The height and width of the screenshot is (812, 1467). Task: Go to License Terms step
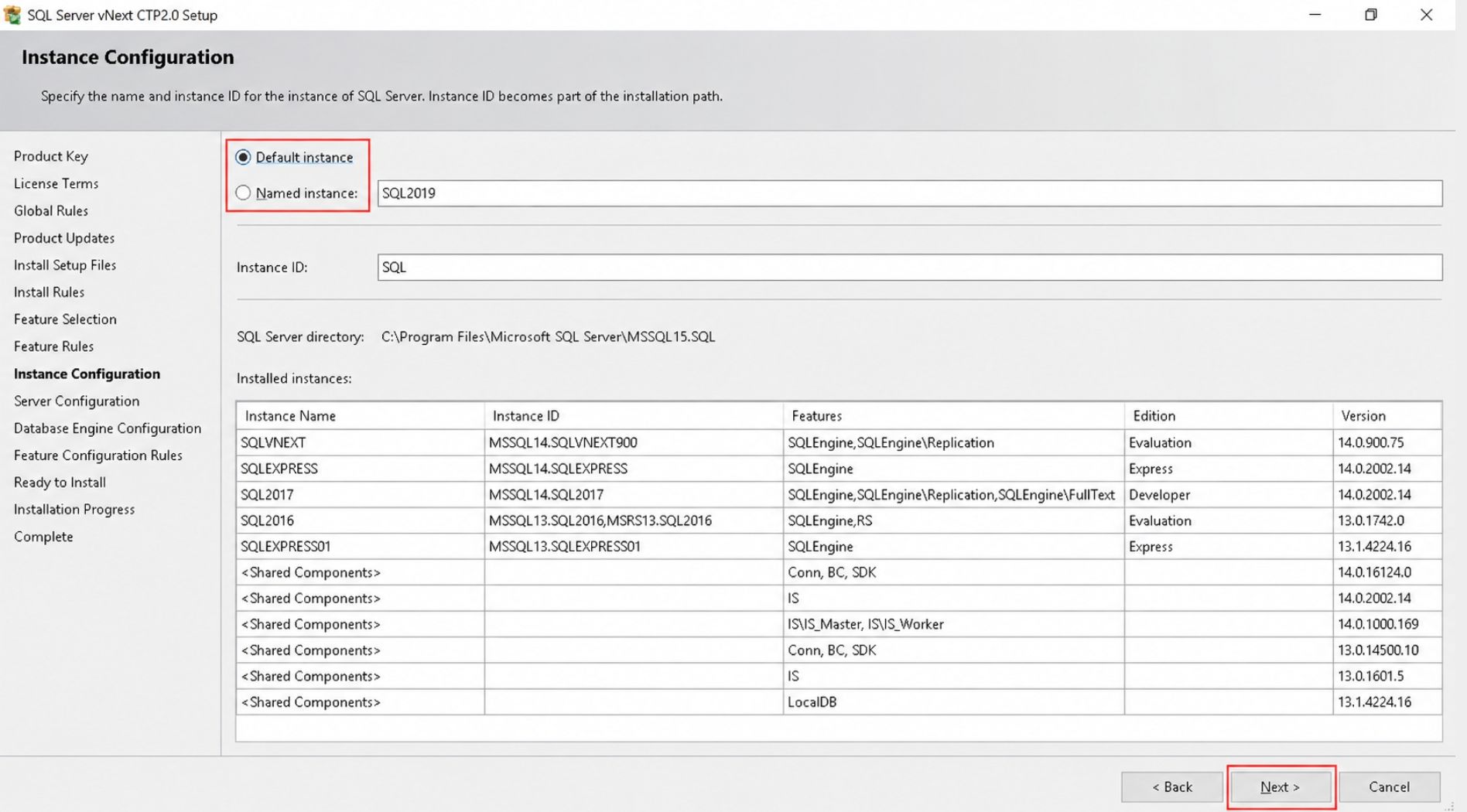point(56,183)
